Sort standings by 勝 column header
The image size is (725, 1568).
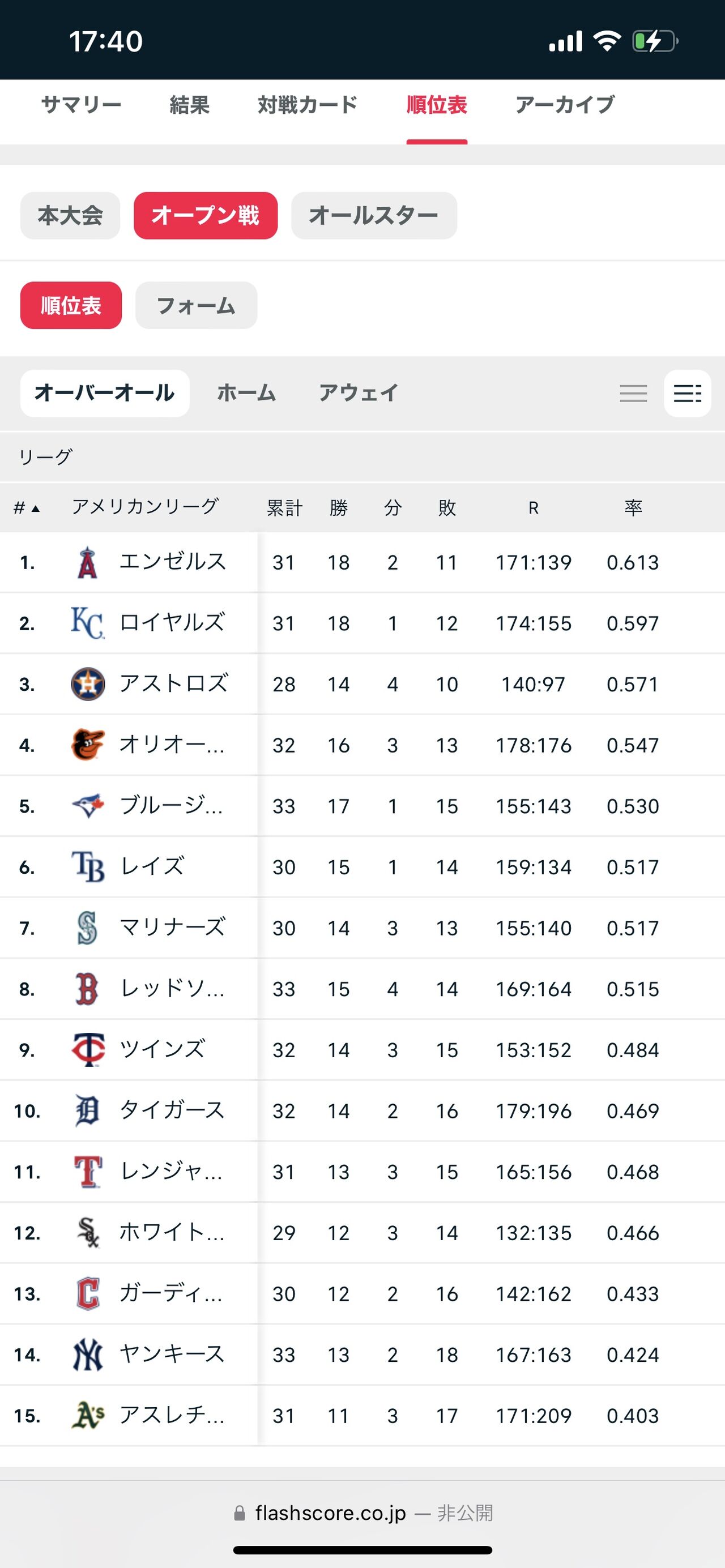pyautogui.click(x=339, y=507)
